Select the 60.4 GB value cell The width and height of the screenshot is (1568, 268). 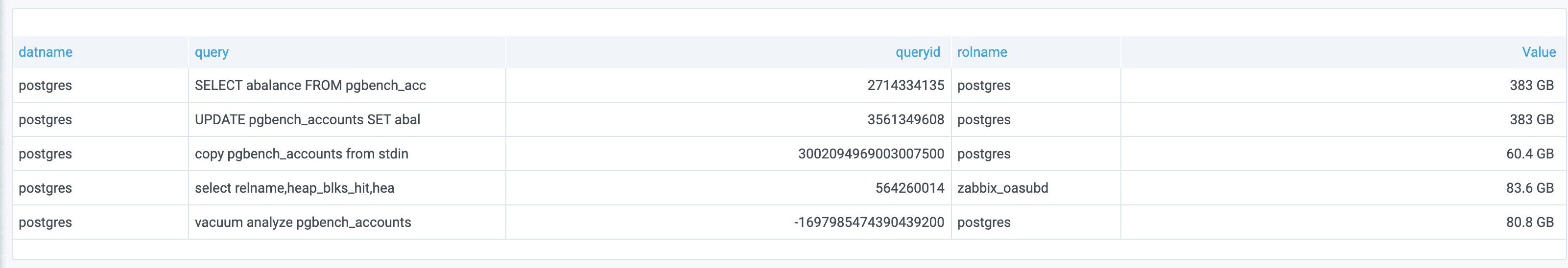(1530, 154)
